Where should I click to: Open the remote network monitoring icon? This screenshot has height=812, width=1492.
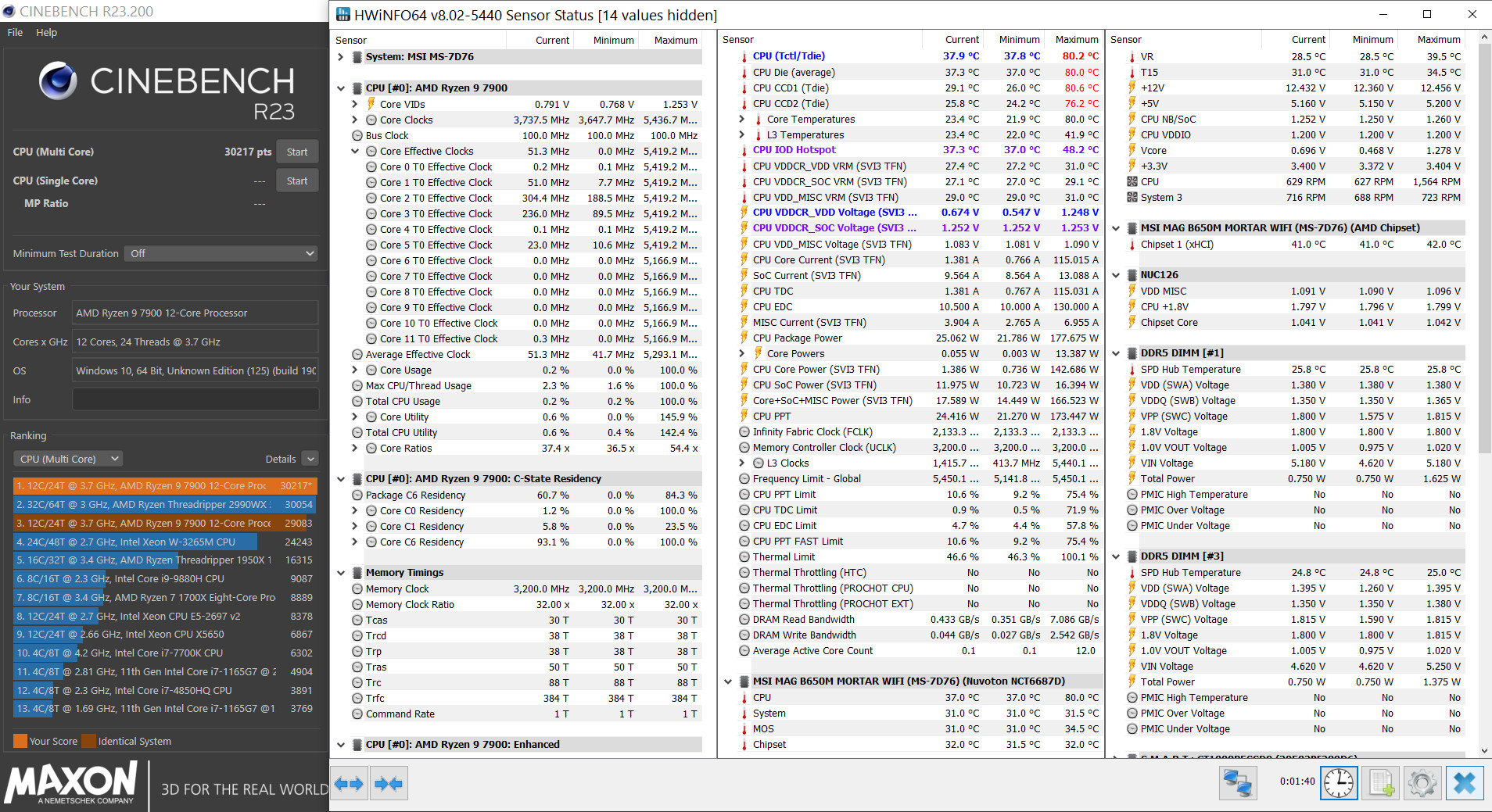[1238, 782]
